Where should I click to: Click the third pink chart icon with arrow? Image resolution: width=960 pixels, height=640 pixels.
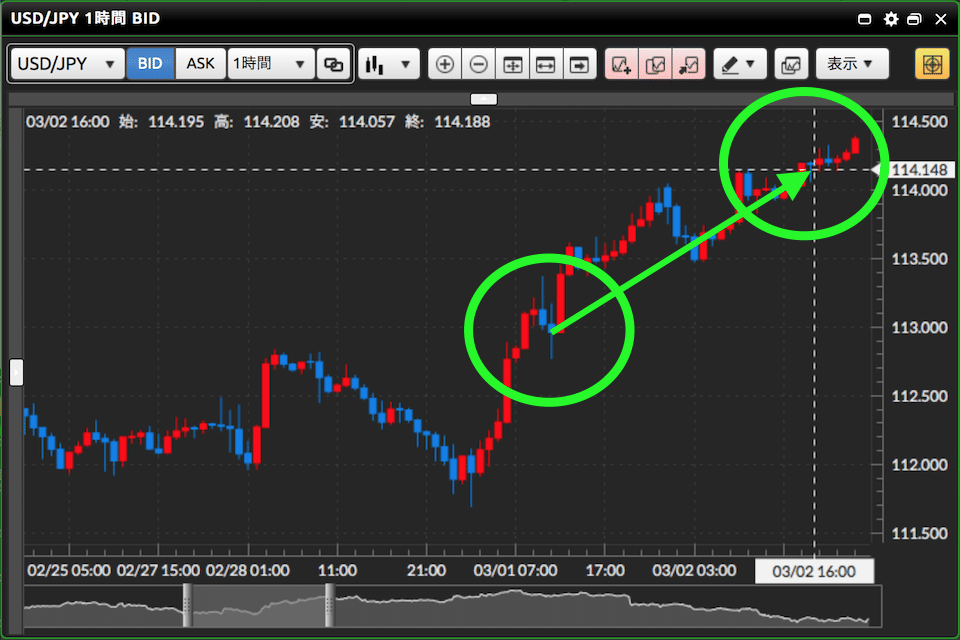coord(689,64)
